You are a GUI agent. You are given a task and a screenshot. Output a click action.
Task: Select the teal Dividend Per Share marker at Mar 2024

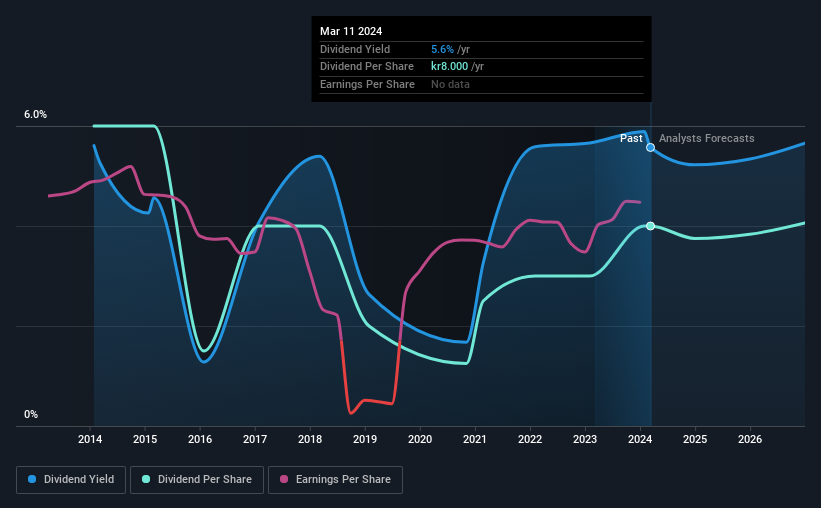click(x=650, y=226)
